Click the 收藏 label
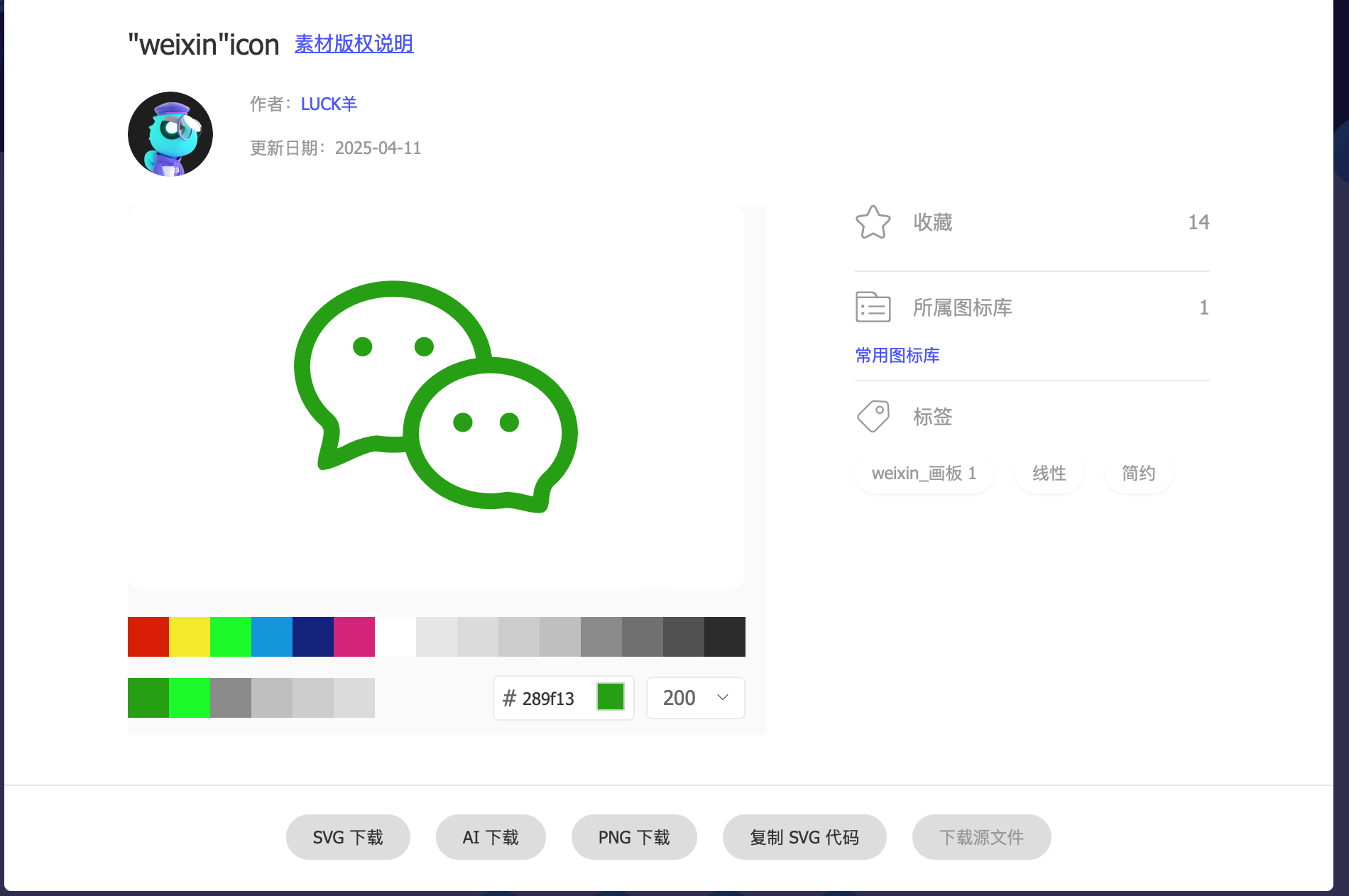The height and width of the screenshot is (896, 1349). click(933, 222)
